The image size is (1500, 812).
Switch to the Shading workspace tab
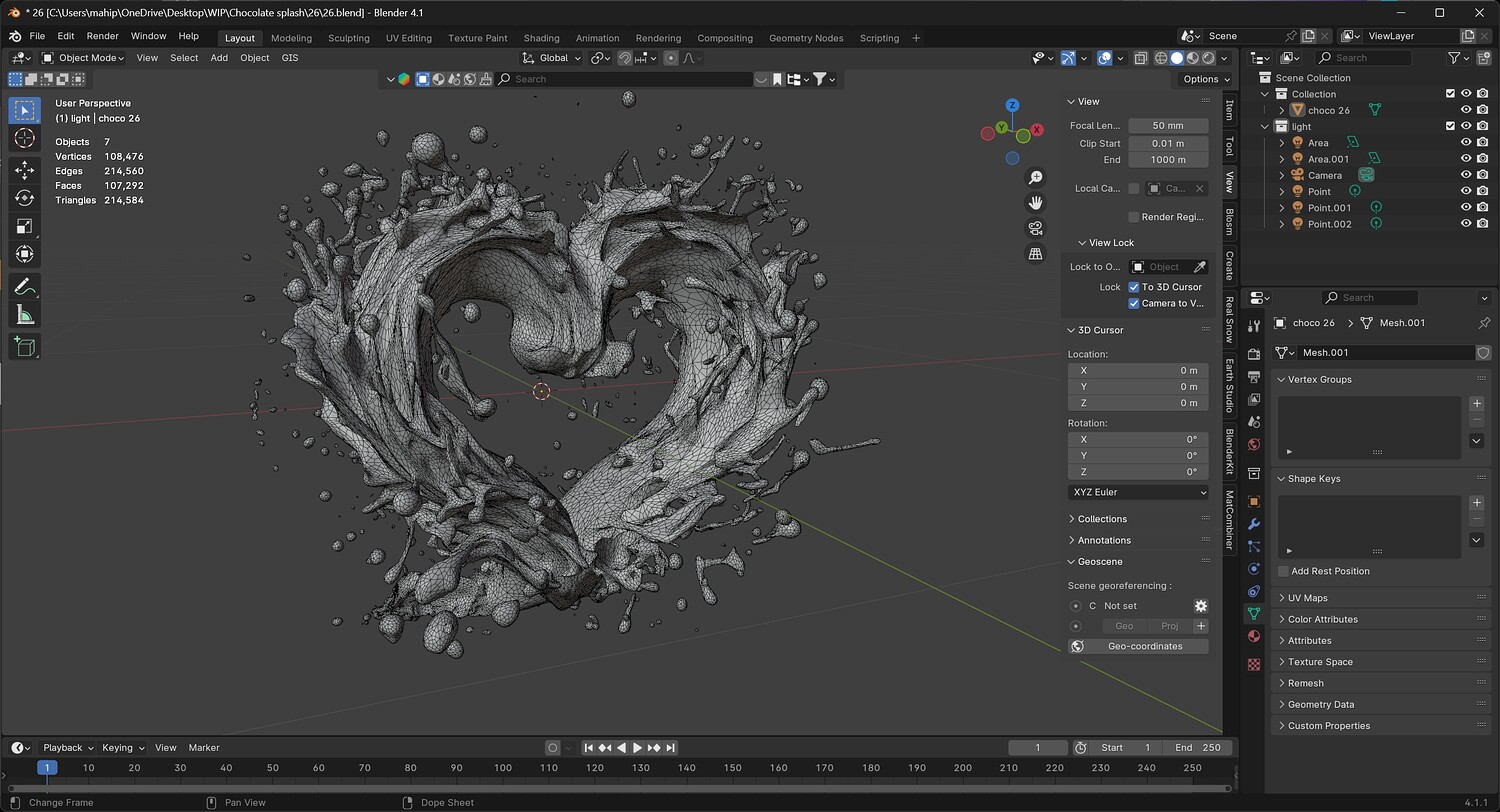tap(541, 38)
